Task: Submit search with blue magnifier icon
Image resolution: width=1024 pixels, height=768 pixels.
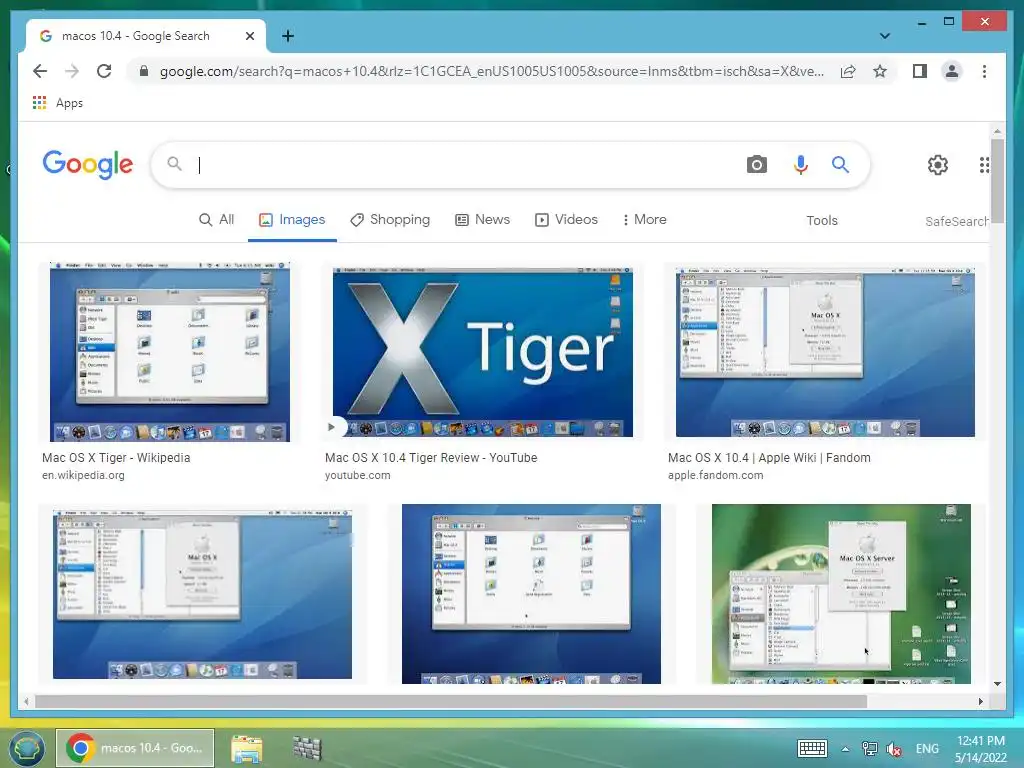Action: pos(840,165)
